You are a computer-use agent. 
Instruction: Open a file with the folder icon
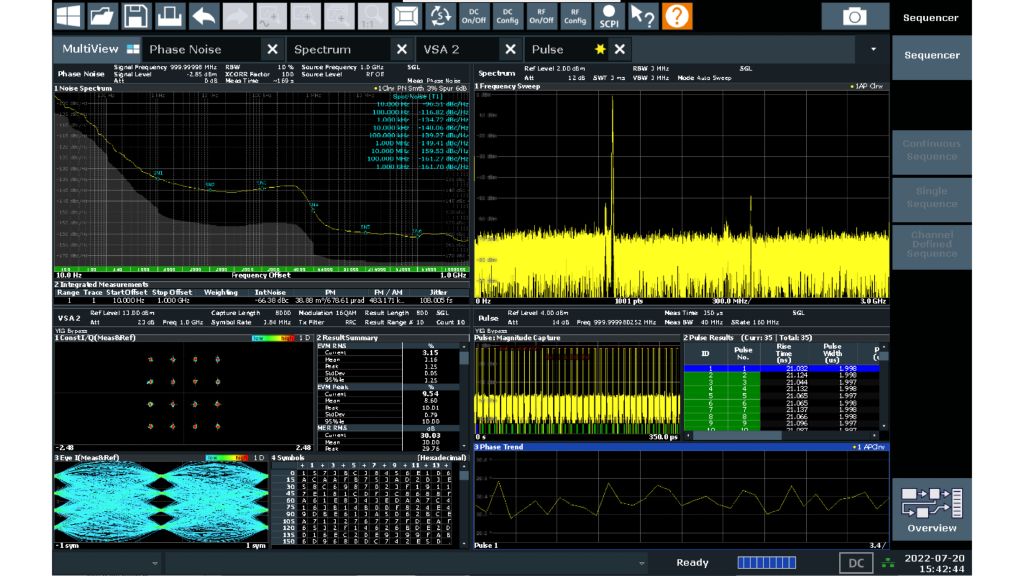pos(102,16)
